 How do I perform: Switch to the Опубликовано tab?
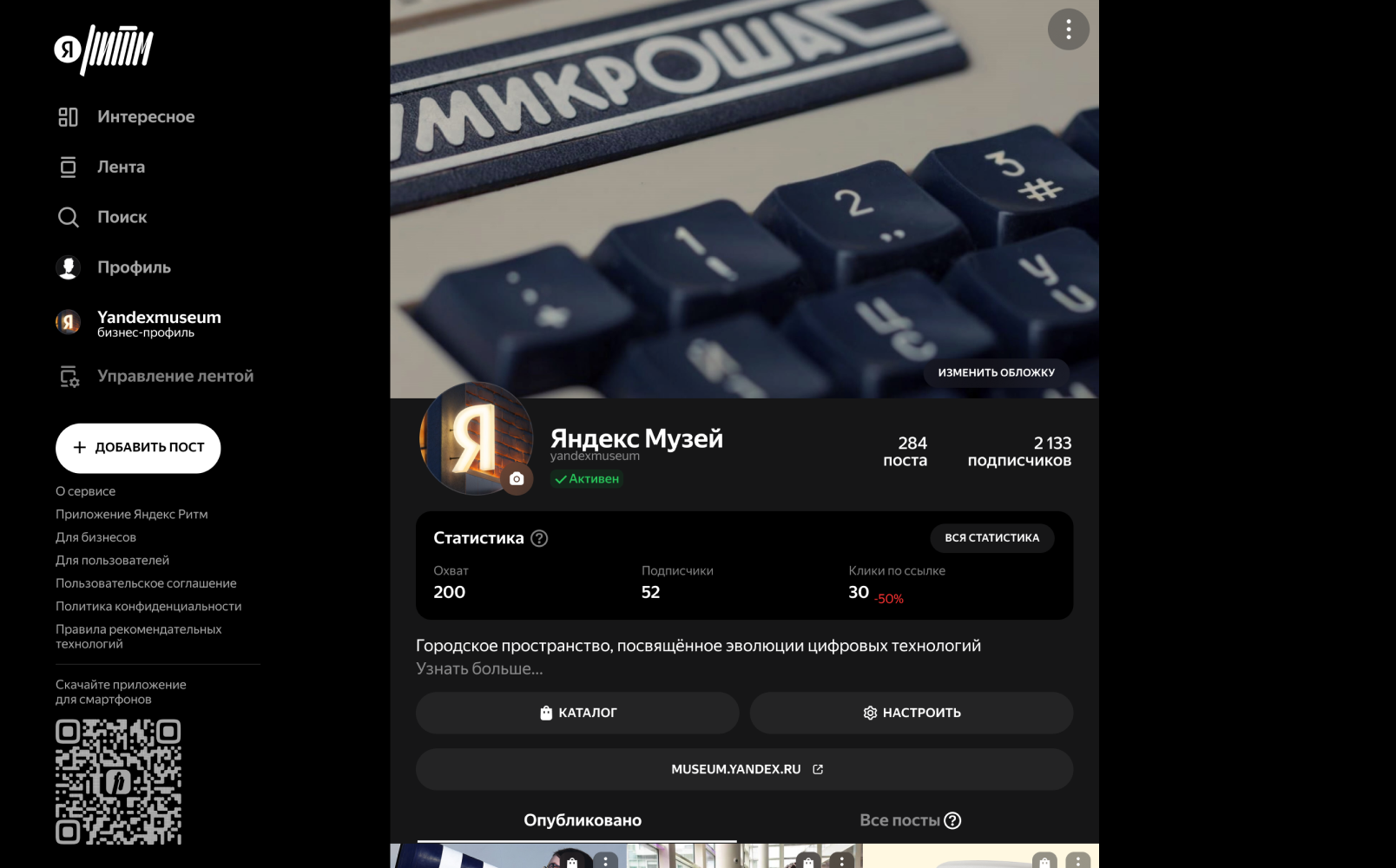(x=583, y=820)
